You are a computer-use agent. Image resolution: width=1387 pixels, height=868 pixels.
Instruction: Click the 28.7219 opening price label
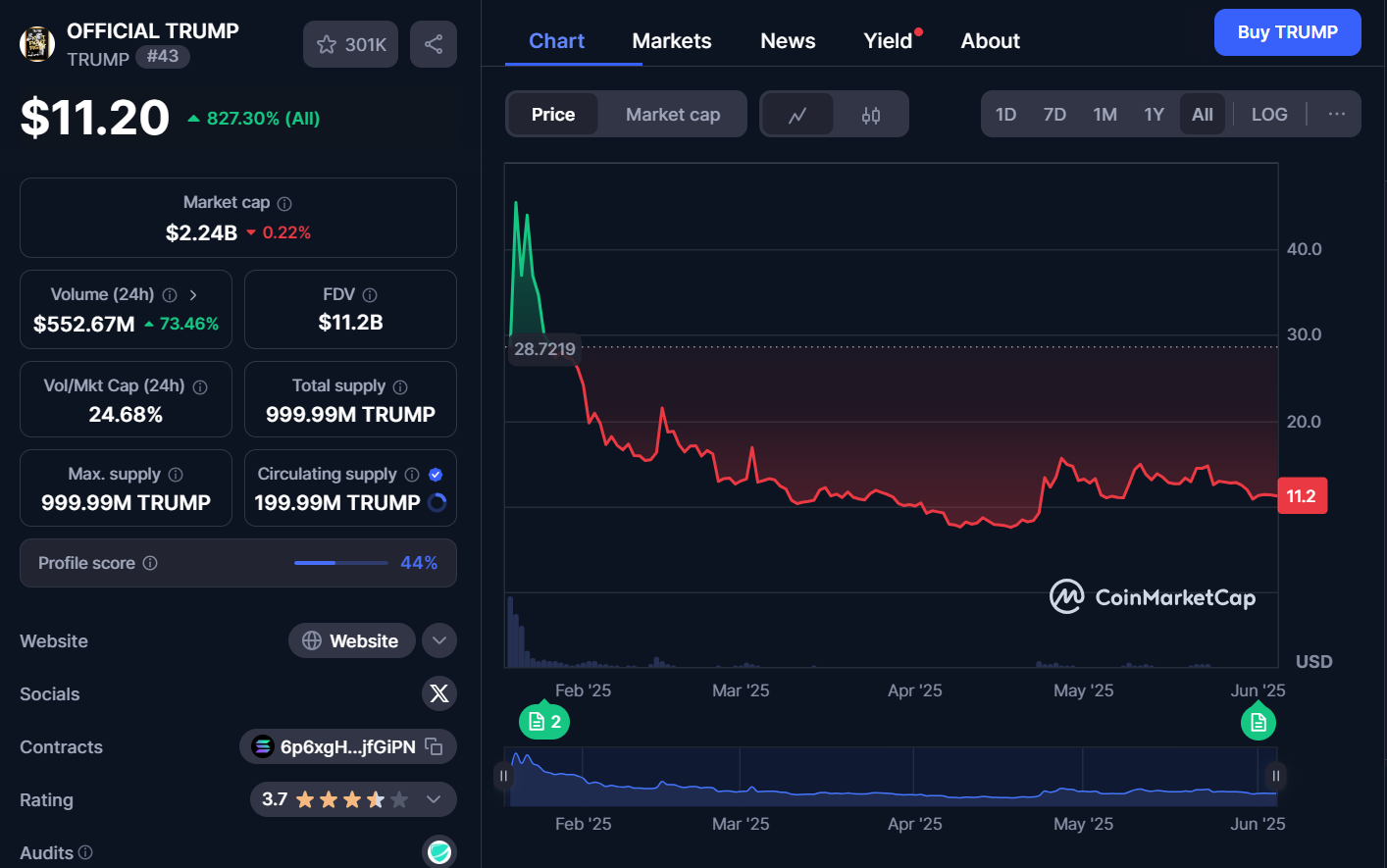click(x=544, y=349)
